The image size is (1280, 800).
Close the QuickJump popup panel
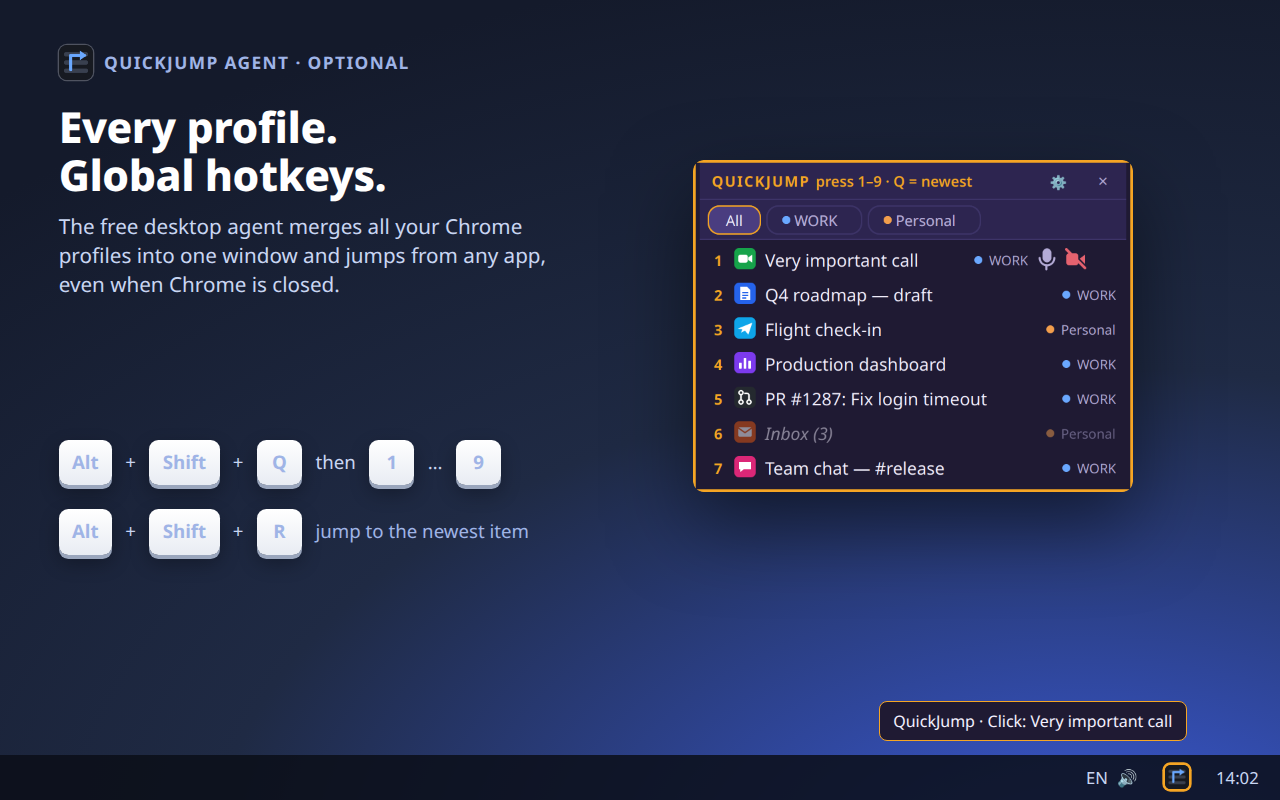(1103, 182)
